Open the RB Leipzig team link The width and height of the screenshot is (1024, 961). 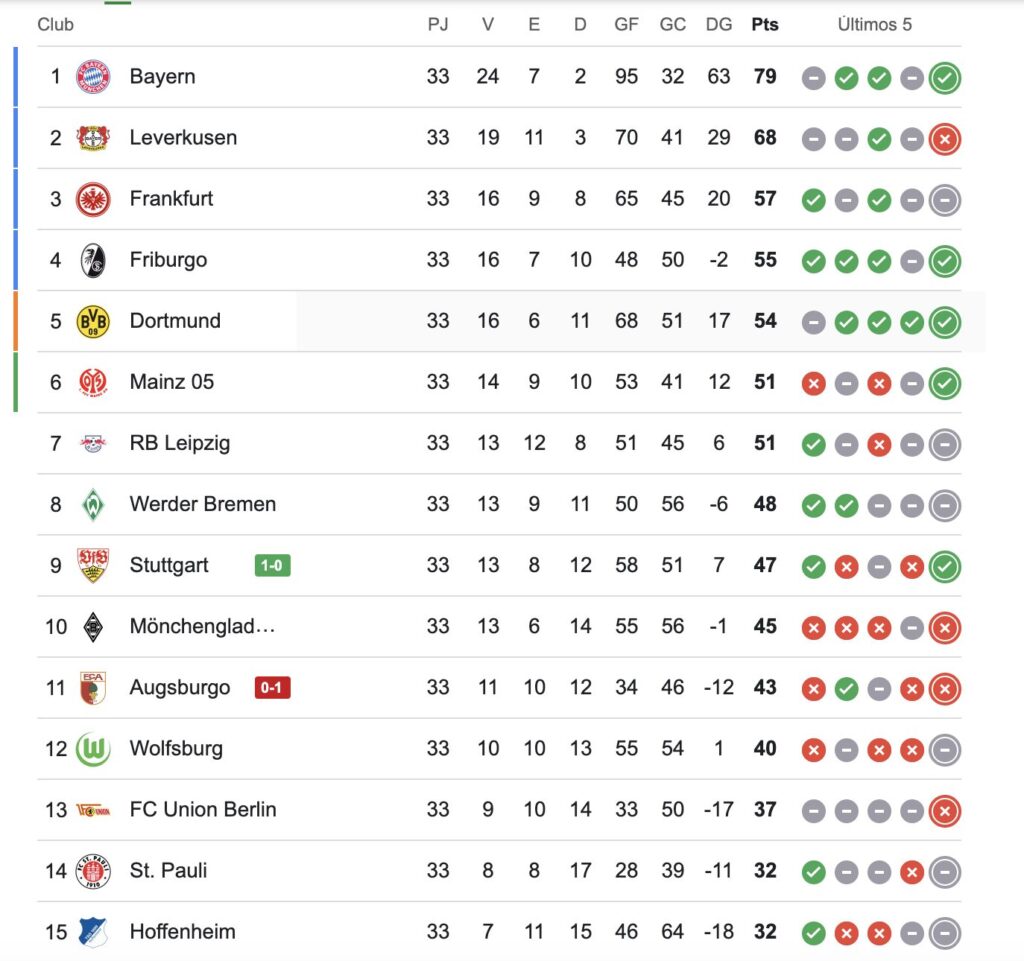click(180, 443)
